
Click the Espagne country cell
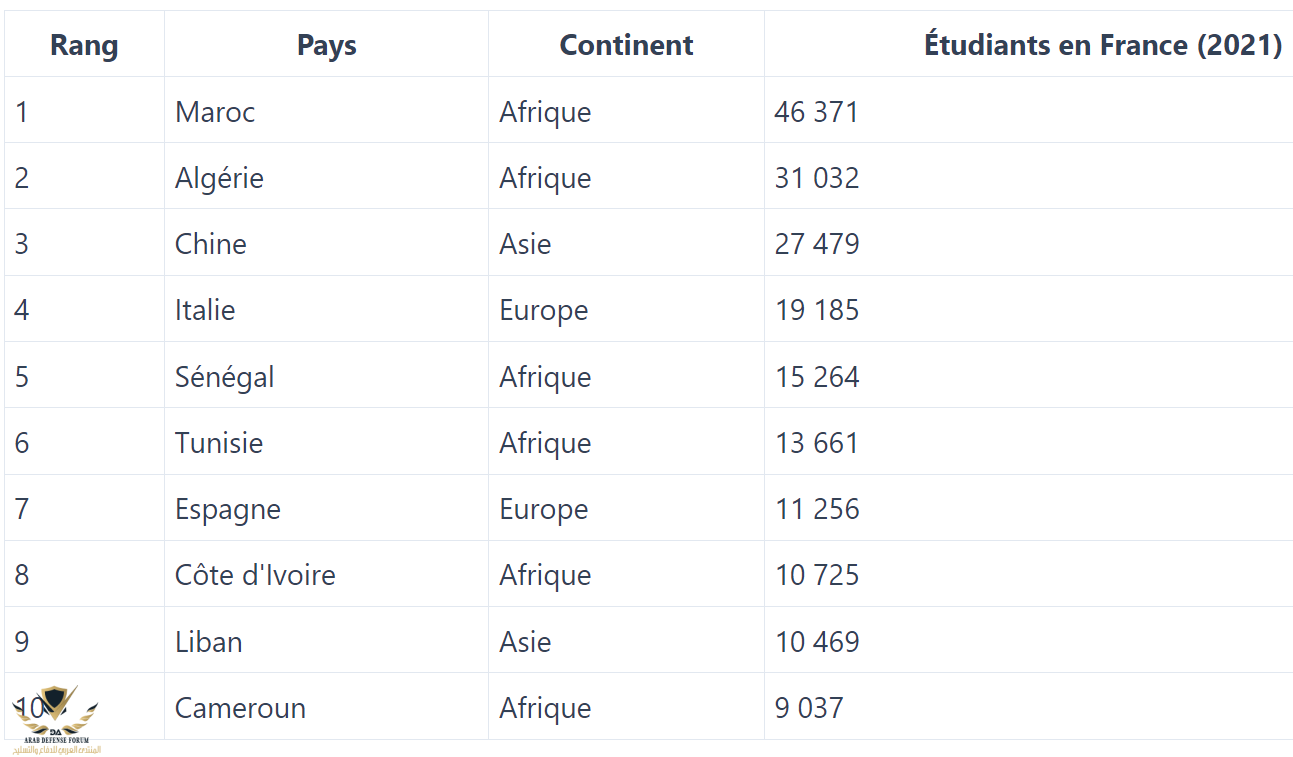coord(326,508)
